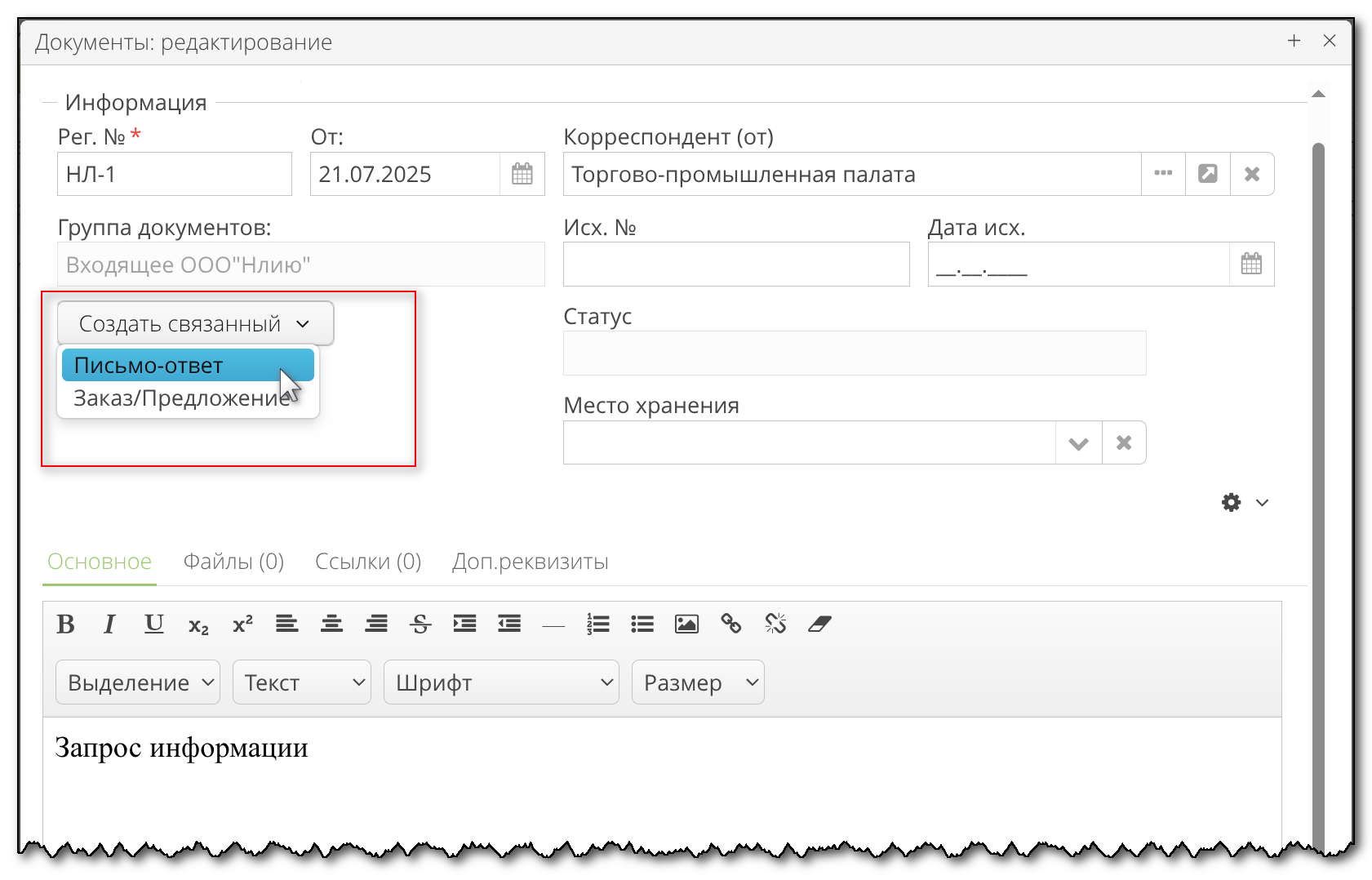Toggle underline formatting
Viewport: 1372px width, 880px height.
point(153,624)
